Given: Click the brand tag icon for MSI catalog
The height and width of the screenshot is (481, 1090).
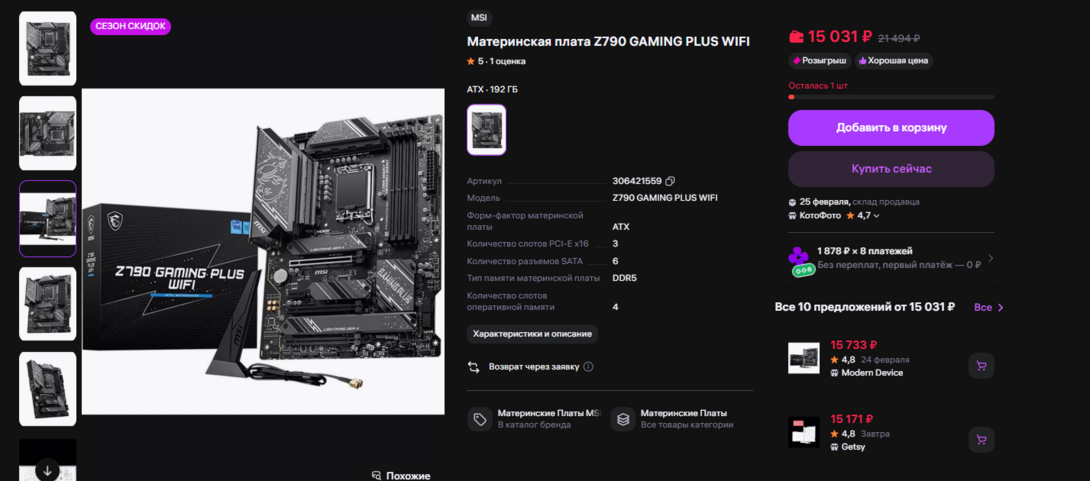Looking at the screenshot, I should pos(480,419).
